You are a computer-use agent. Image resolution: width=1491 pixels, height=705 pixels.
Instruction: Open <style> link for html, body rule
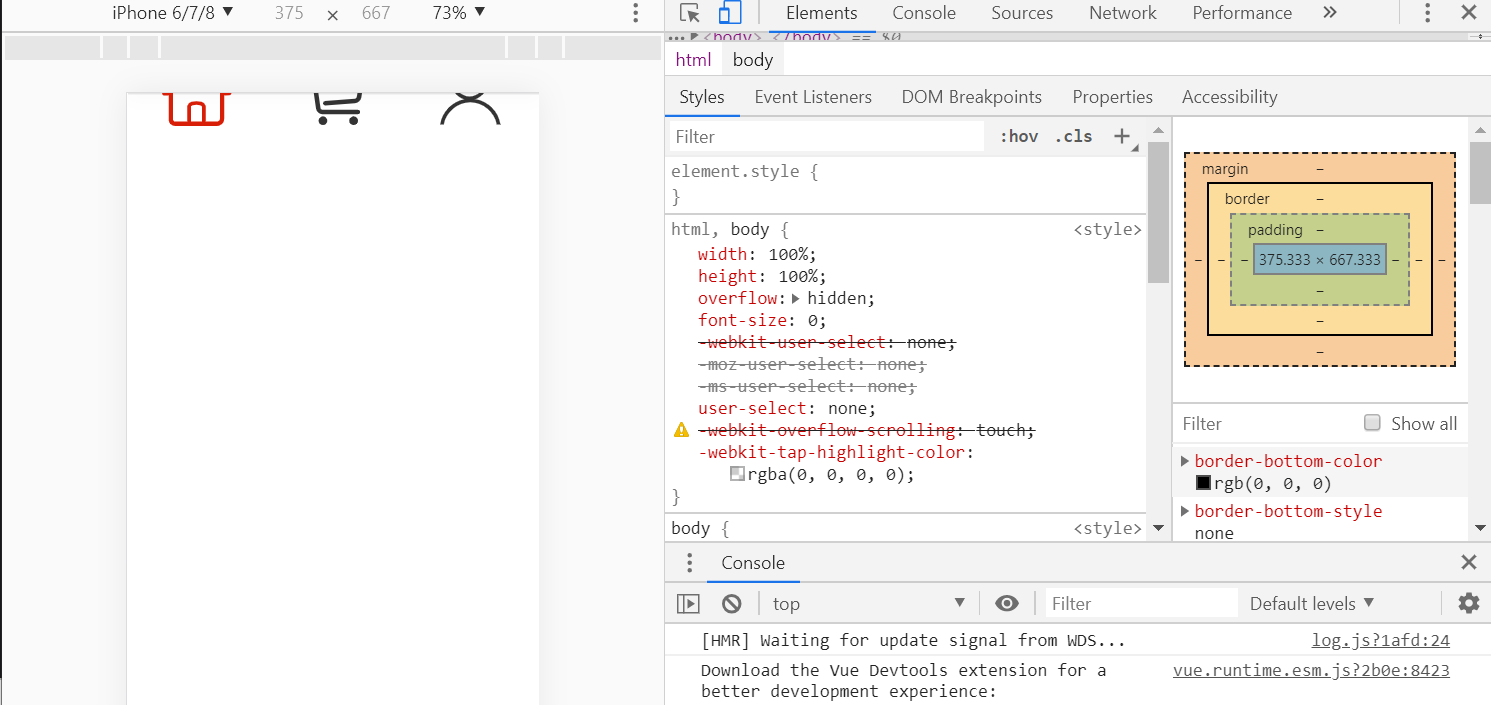[x=1108, y=229]
